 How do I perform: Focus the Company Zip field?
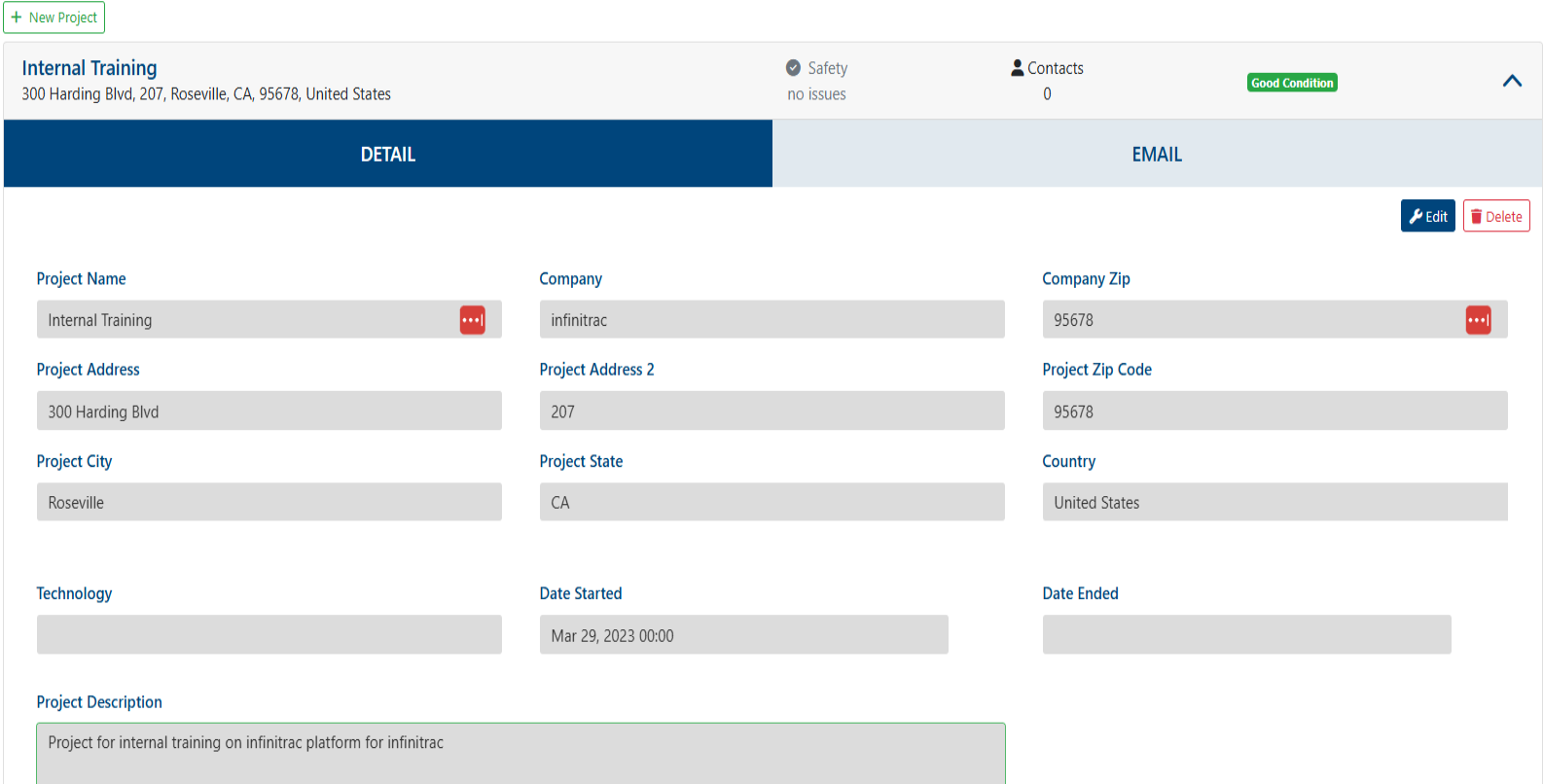[1275, 319]
